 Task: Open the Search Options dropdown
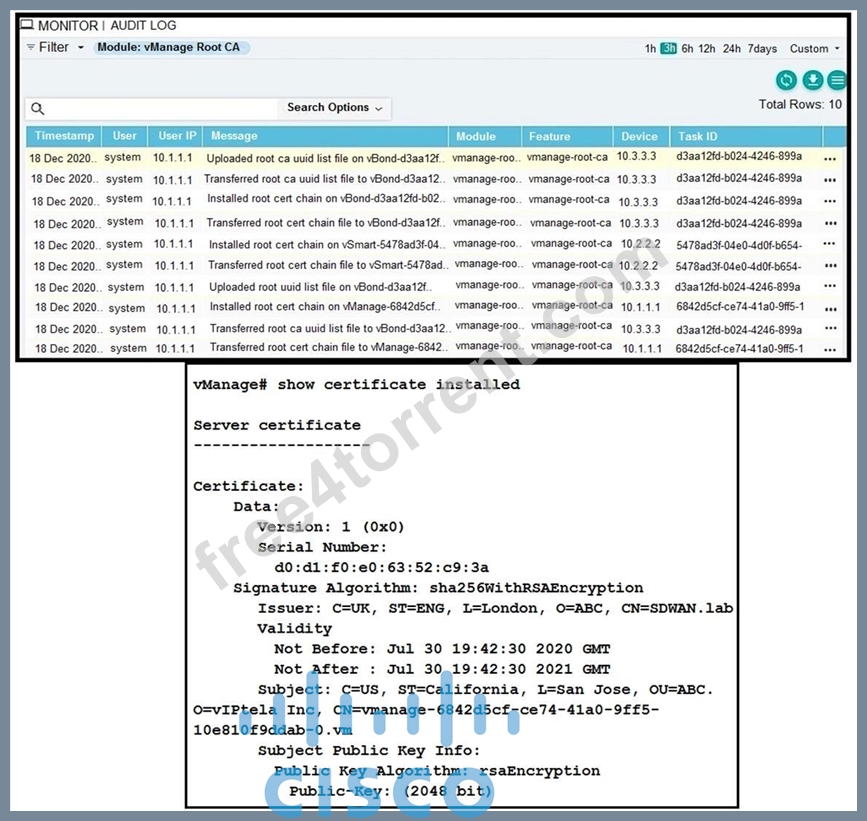(x=334, y=108)
